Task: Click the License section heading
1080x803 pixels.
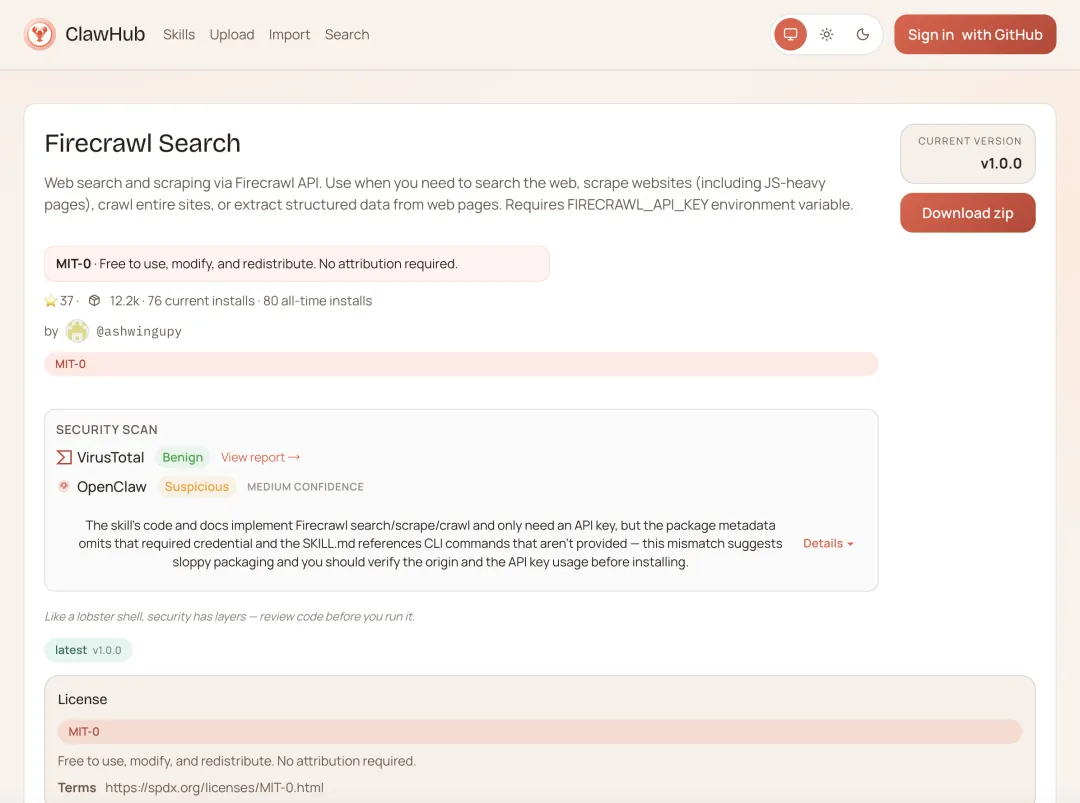Action: click(83, 699)
